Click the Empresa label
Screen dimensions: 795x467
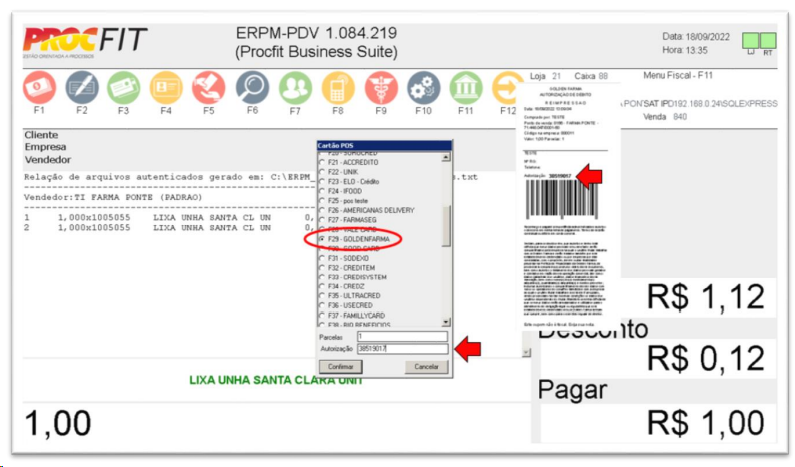(45, 147)
